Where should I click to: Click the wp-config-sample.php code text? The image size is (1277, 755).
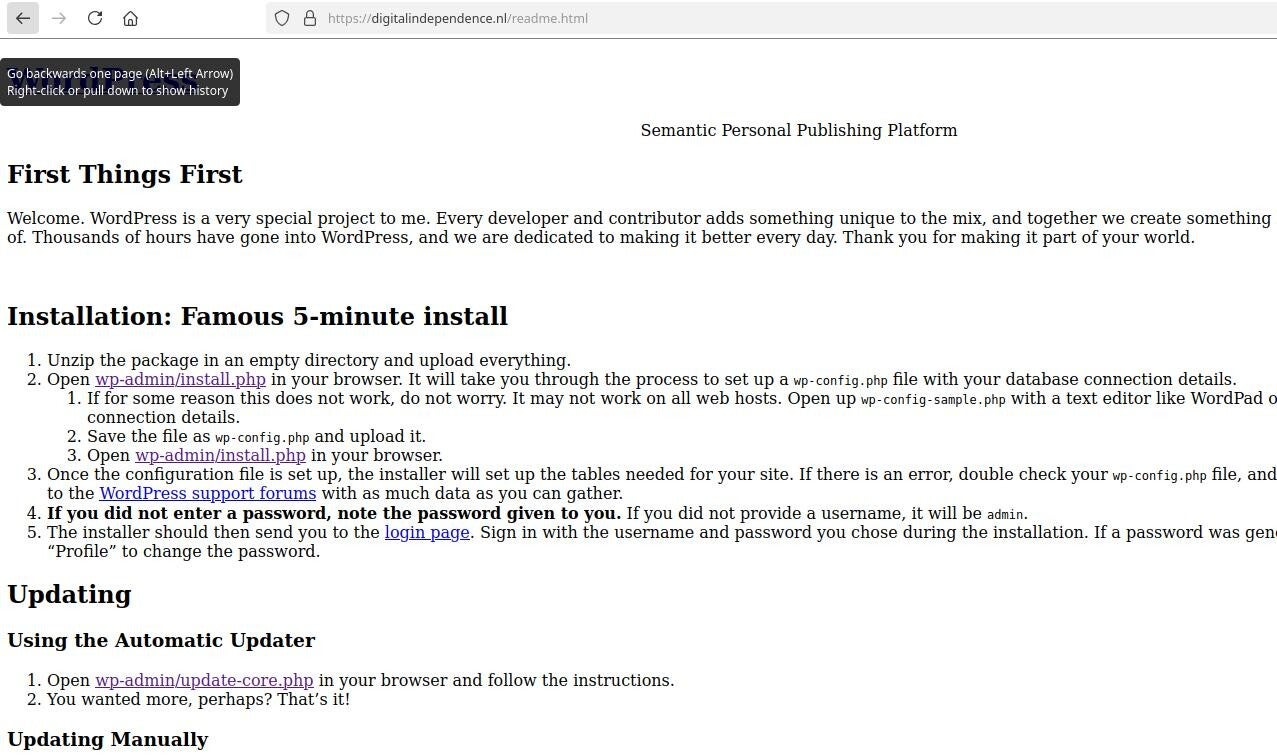tap(933, 400)
